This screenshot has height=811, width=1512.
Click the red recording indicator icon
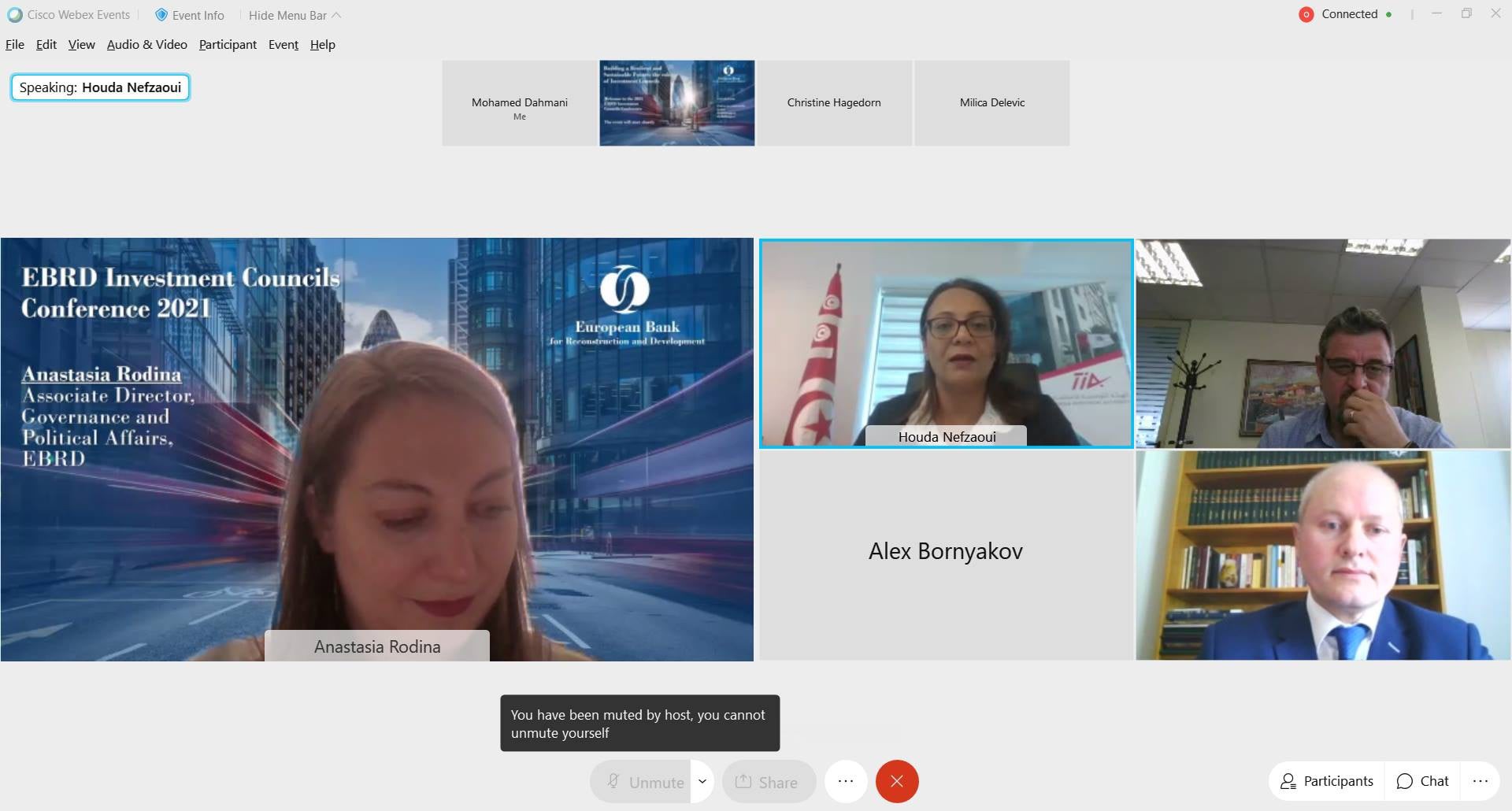coord(1306,14)
